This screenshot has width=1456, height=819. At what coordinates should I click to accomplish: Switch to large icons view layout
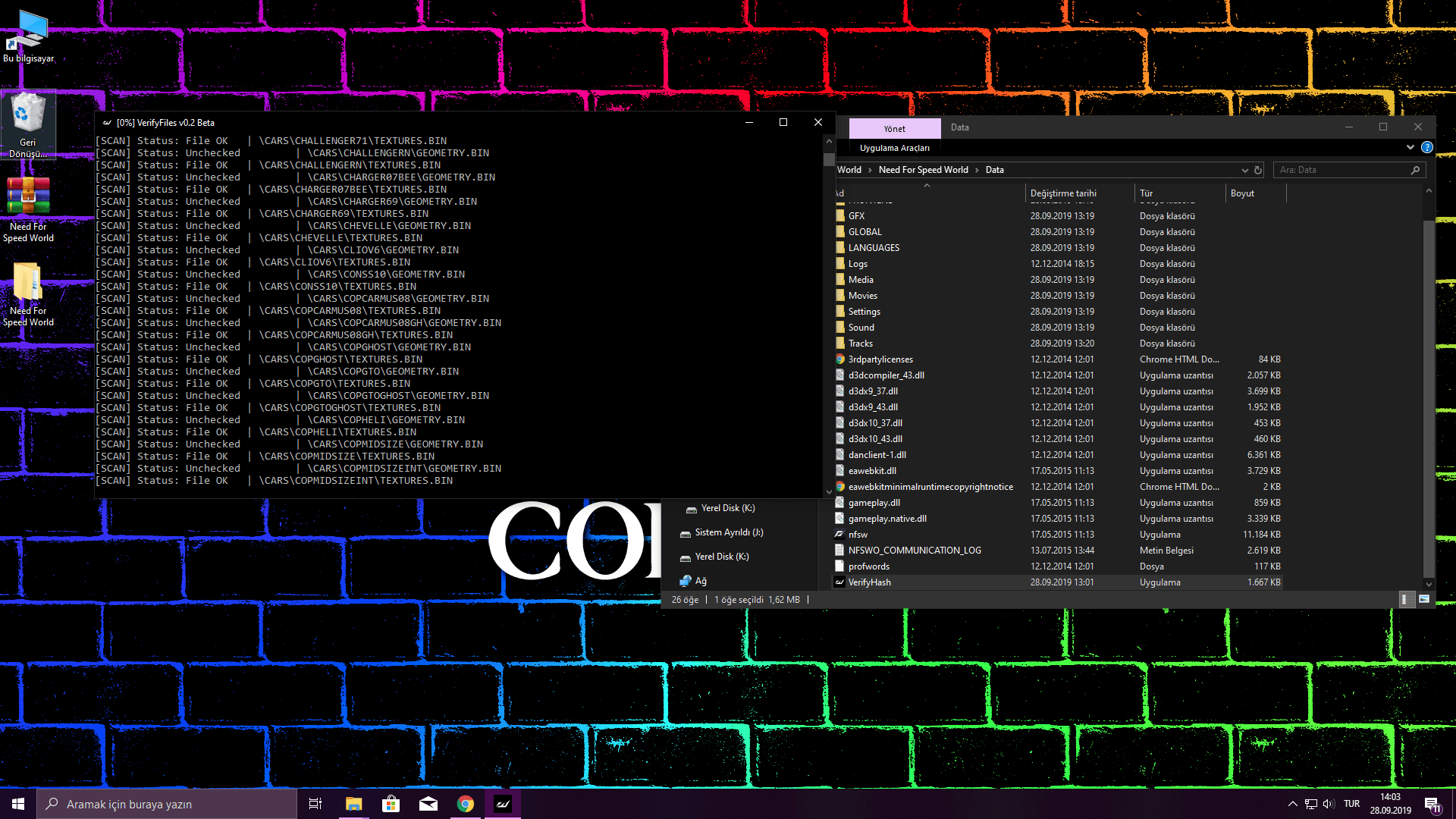pos(1424,600)
